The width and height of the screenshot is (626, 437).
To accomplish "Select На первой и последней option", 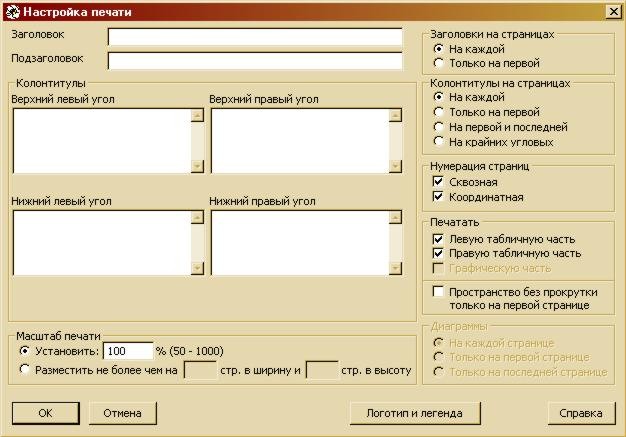I will 438,127.
